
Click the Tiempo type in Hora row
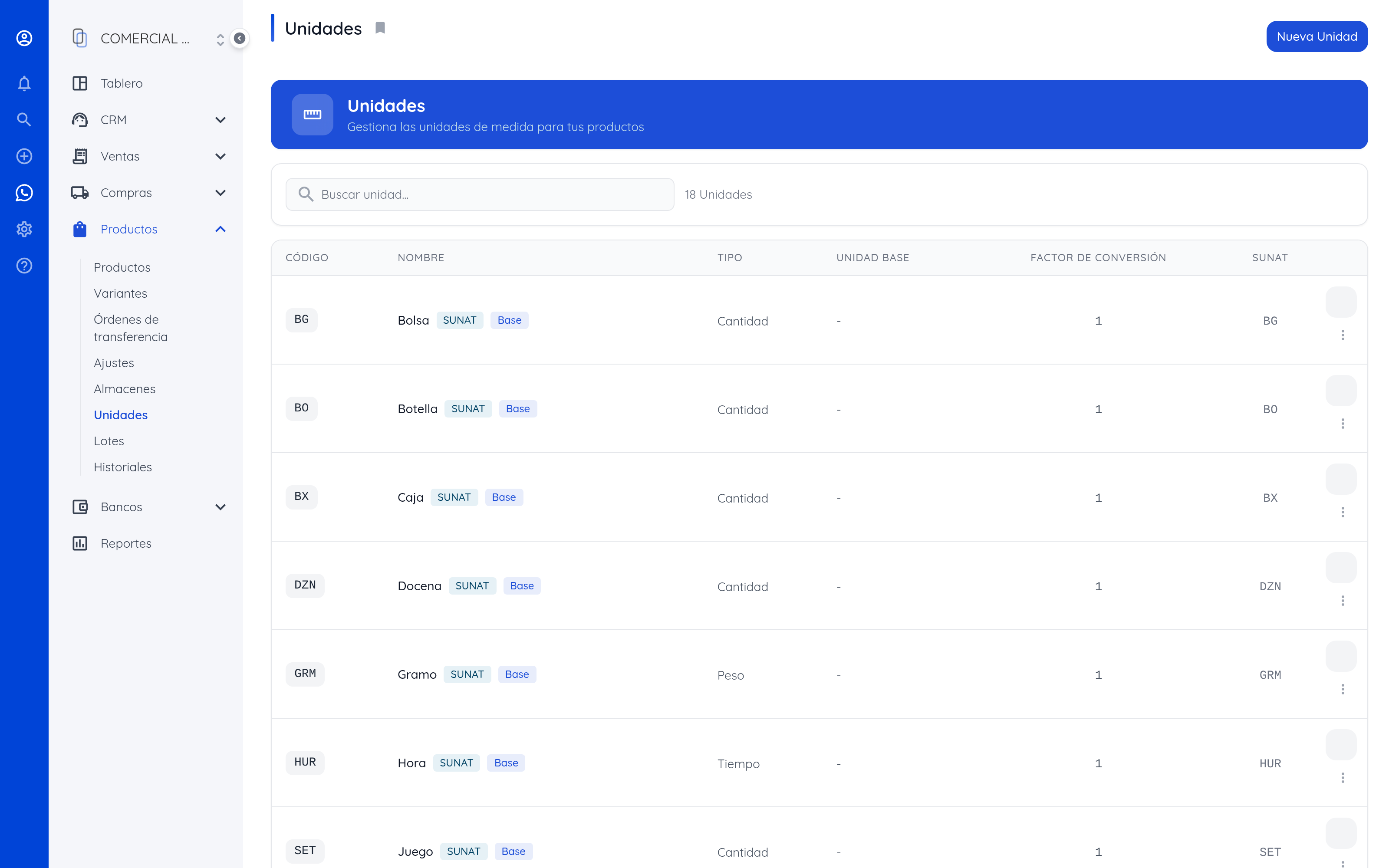pyautogui.click(x=738, y=763)
